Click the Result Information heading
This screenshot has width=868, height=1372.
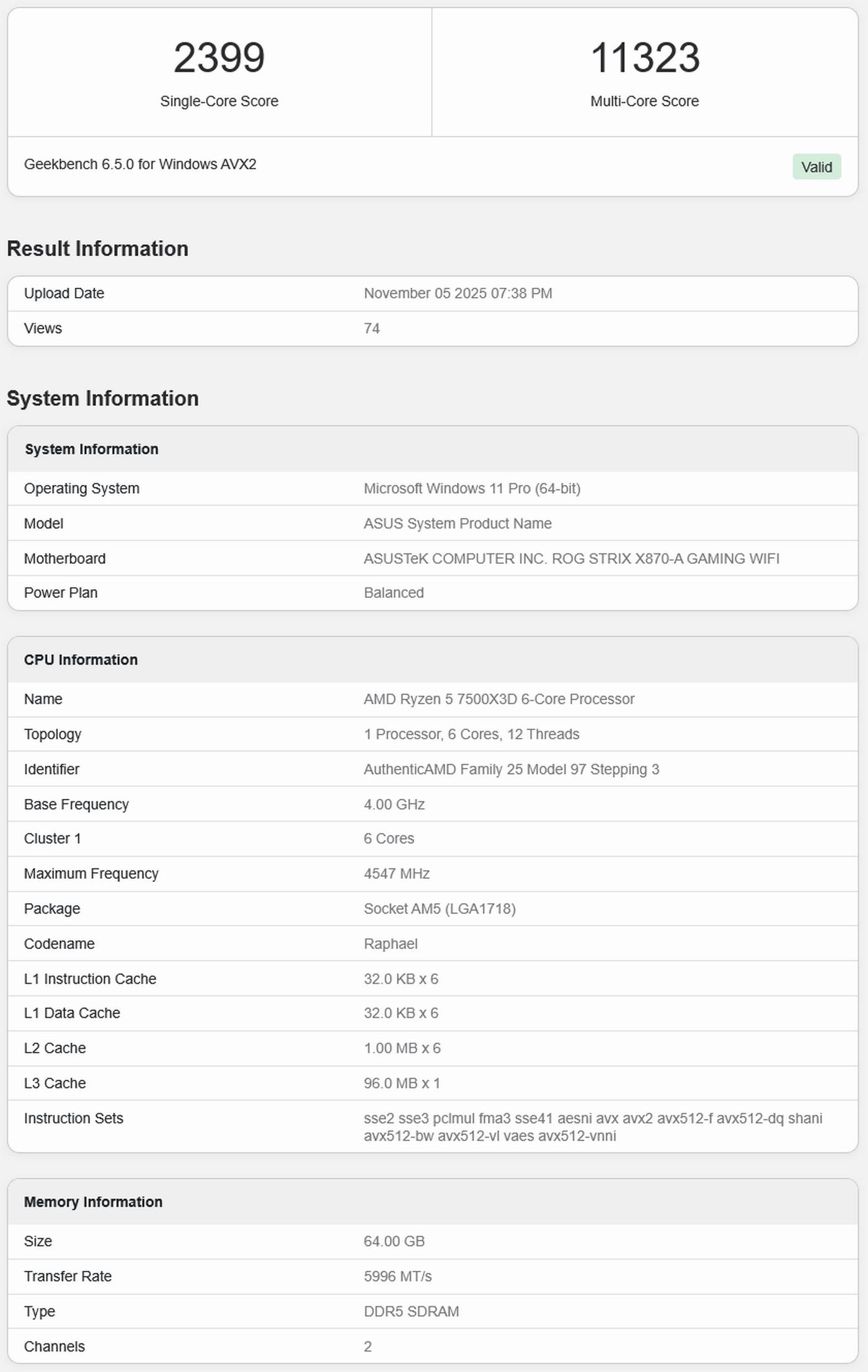click(x=97, y=249)
